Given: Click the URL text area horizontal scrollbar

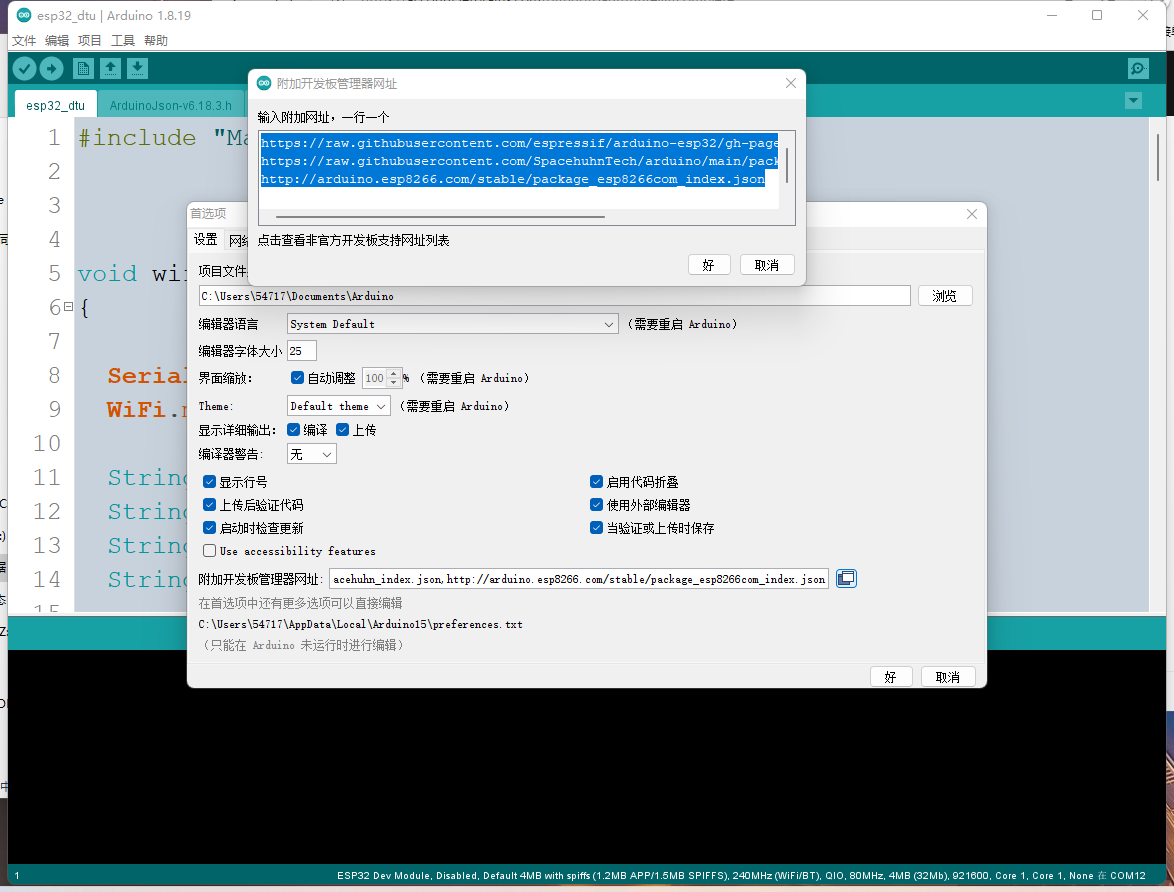Looking at the screenshot, I should click(440, 216).
